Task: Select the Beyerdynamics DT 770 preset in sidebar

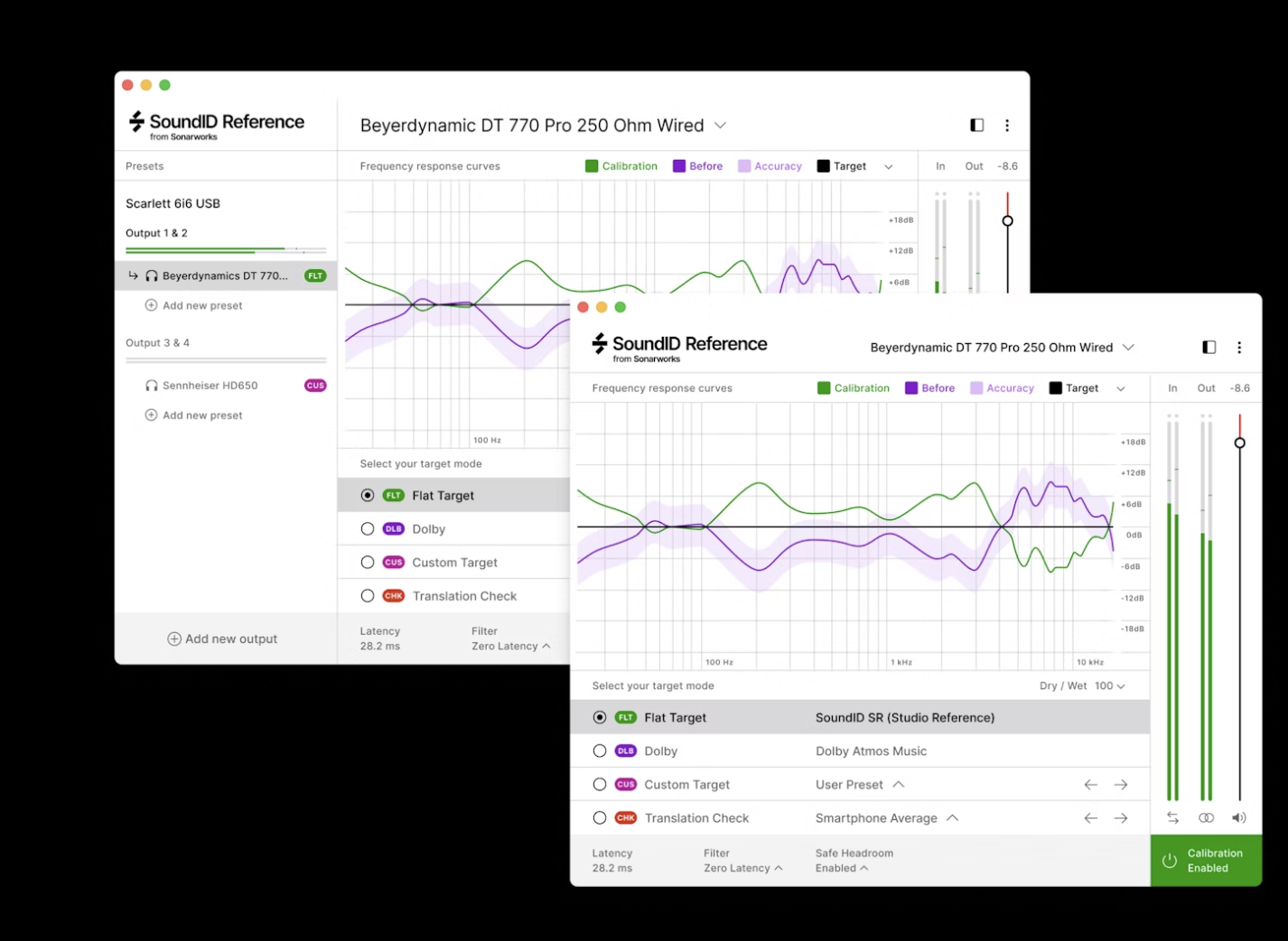Action: tap(224, 276)
